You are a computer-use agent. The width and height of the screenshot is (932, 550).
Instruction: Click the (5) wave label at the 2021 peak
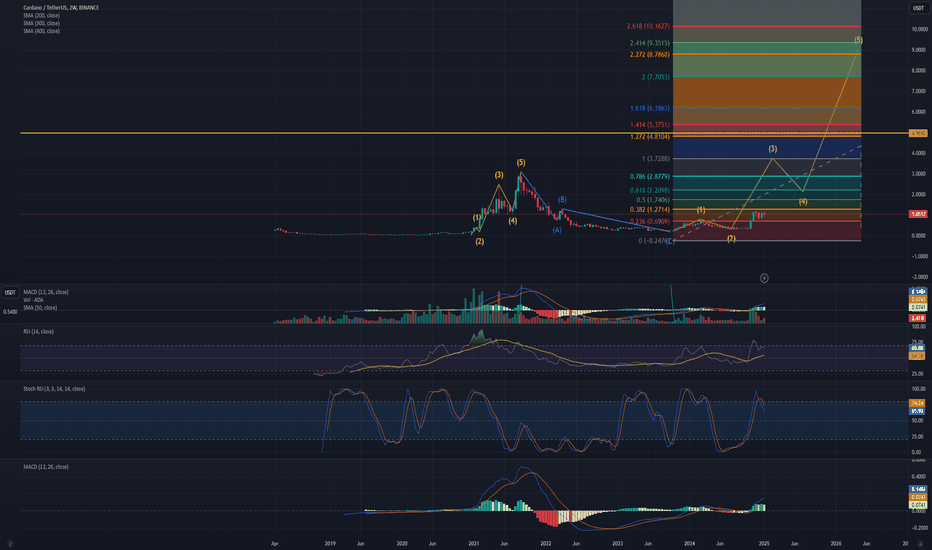click(521, 162)
